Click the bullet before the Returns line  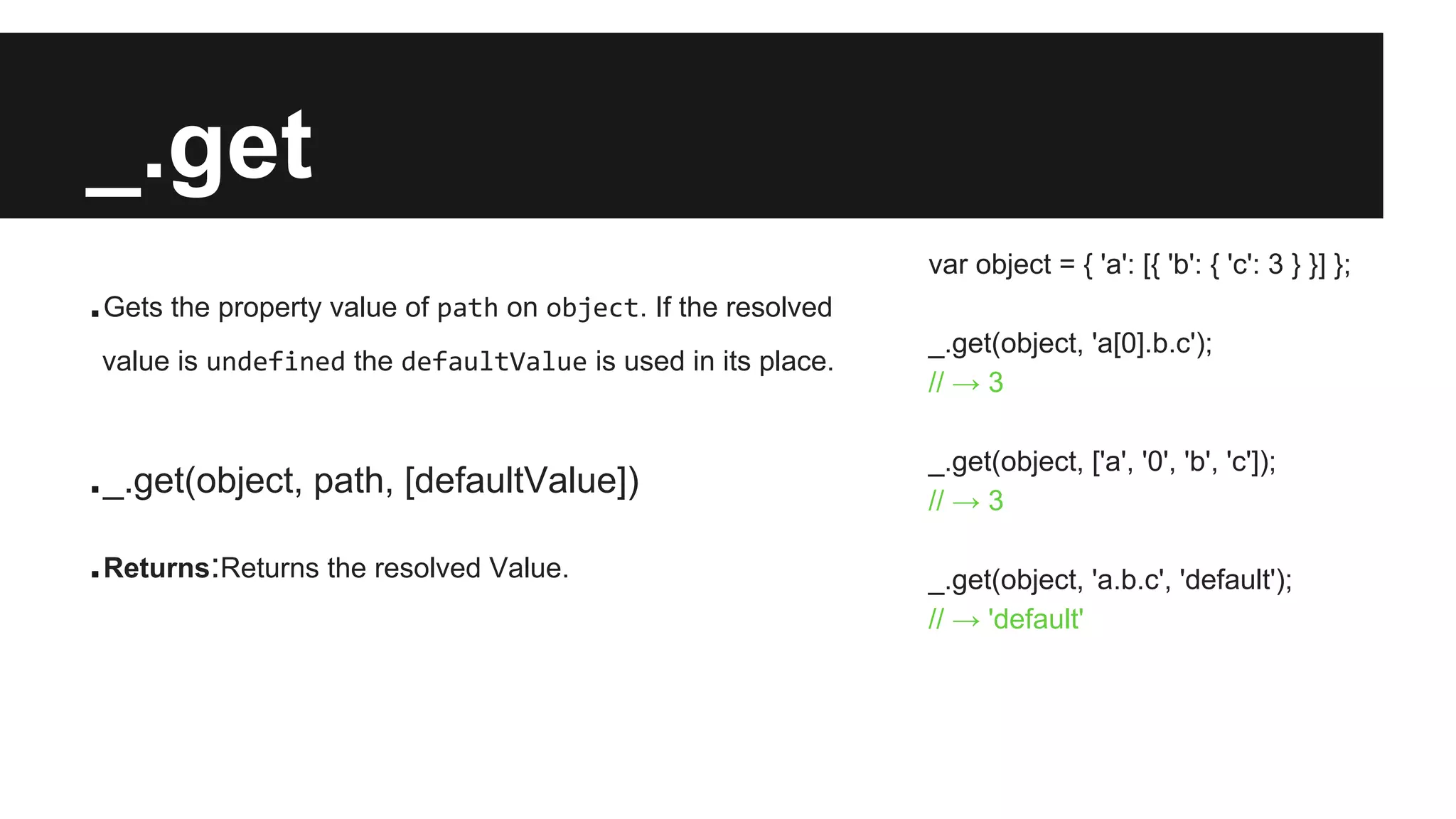point(95,573)
